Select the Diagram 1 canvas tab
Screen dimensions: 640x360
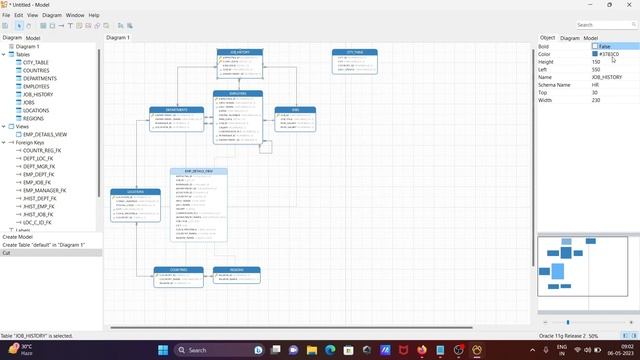tap(118, 38)
